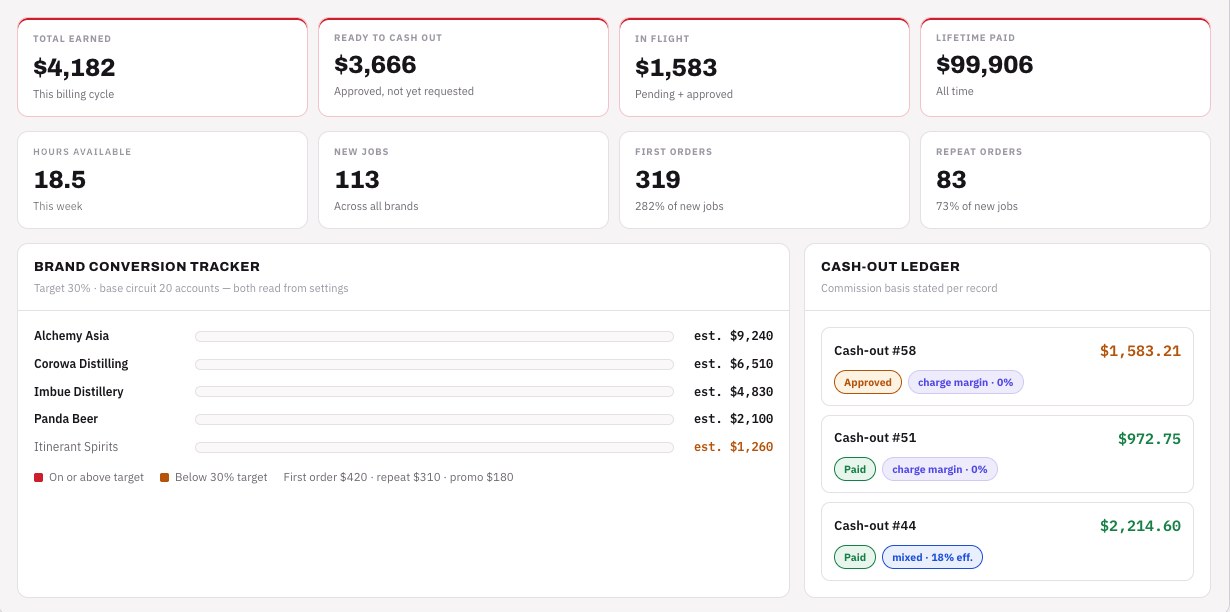Image resolution: width=1230 pixels, height=612 pixels.
Task: Click the Approved status badge
Action: [x=868, y=382]
